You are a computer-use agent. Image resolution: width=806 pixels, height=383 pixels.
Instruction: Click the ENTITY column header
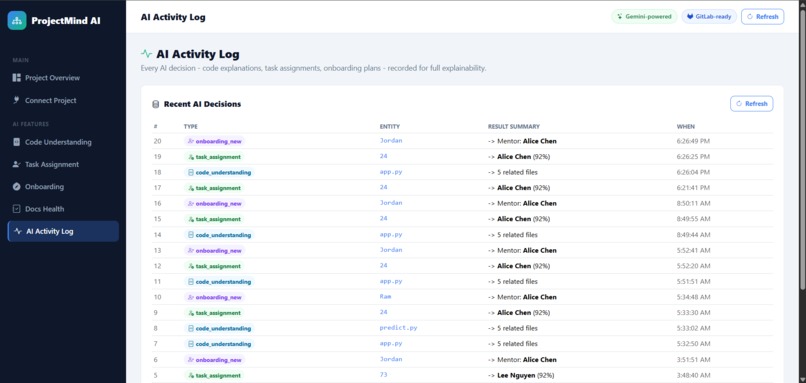(390, 126)
